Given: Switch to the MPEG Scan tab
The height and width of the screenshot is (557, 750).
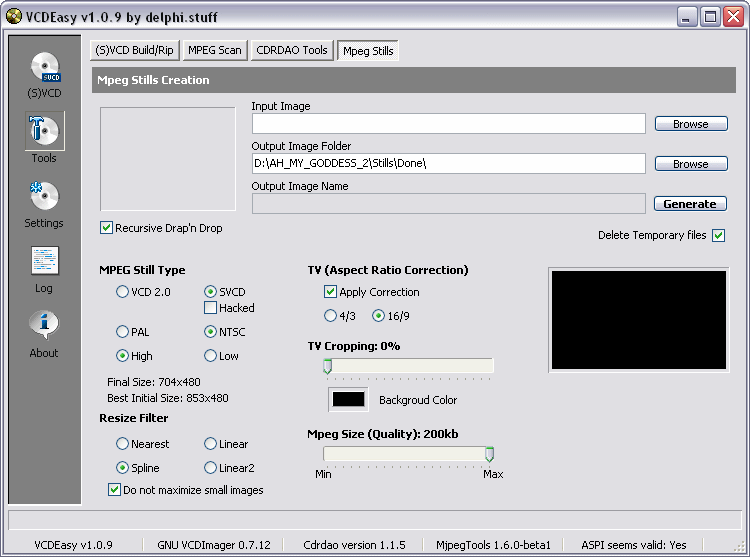Looking at the screenshot, I should point(214,50).
